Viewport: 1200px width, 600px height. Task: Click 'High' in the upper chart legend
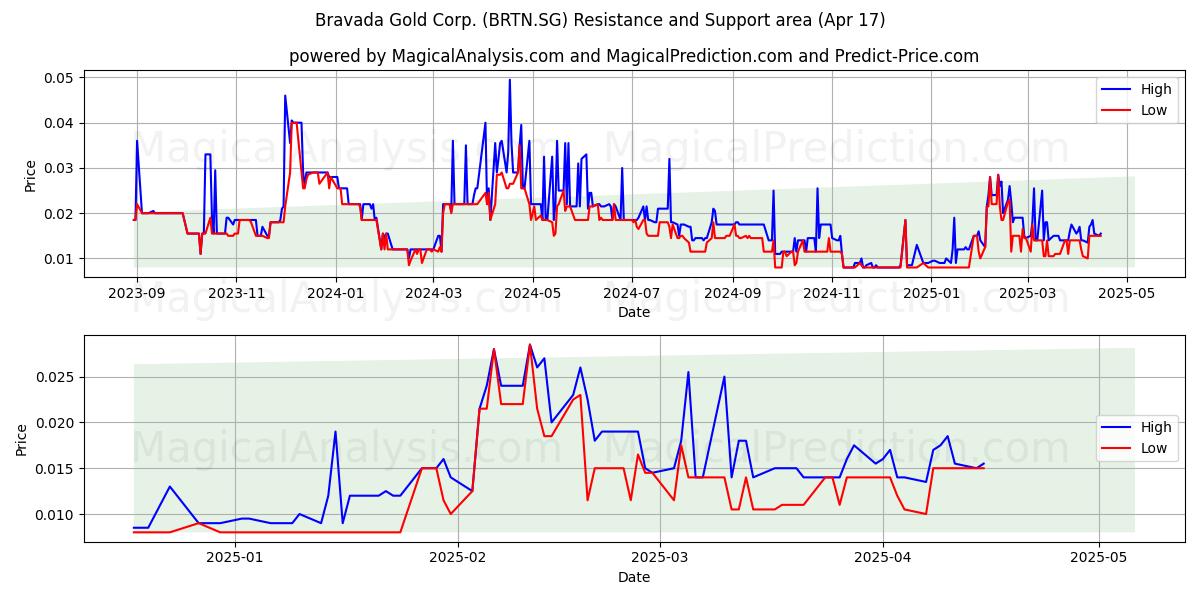[x=1156, y=89]
